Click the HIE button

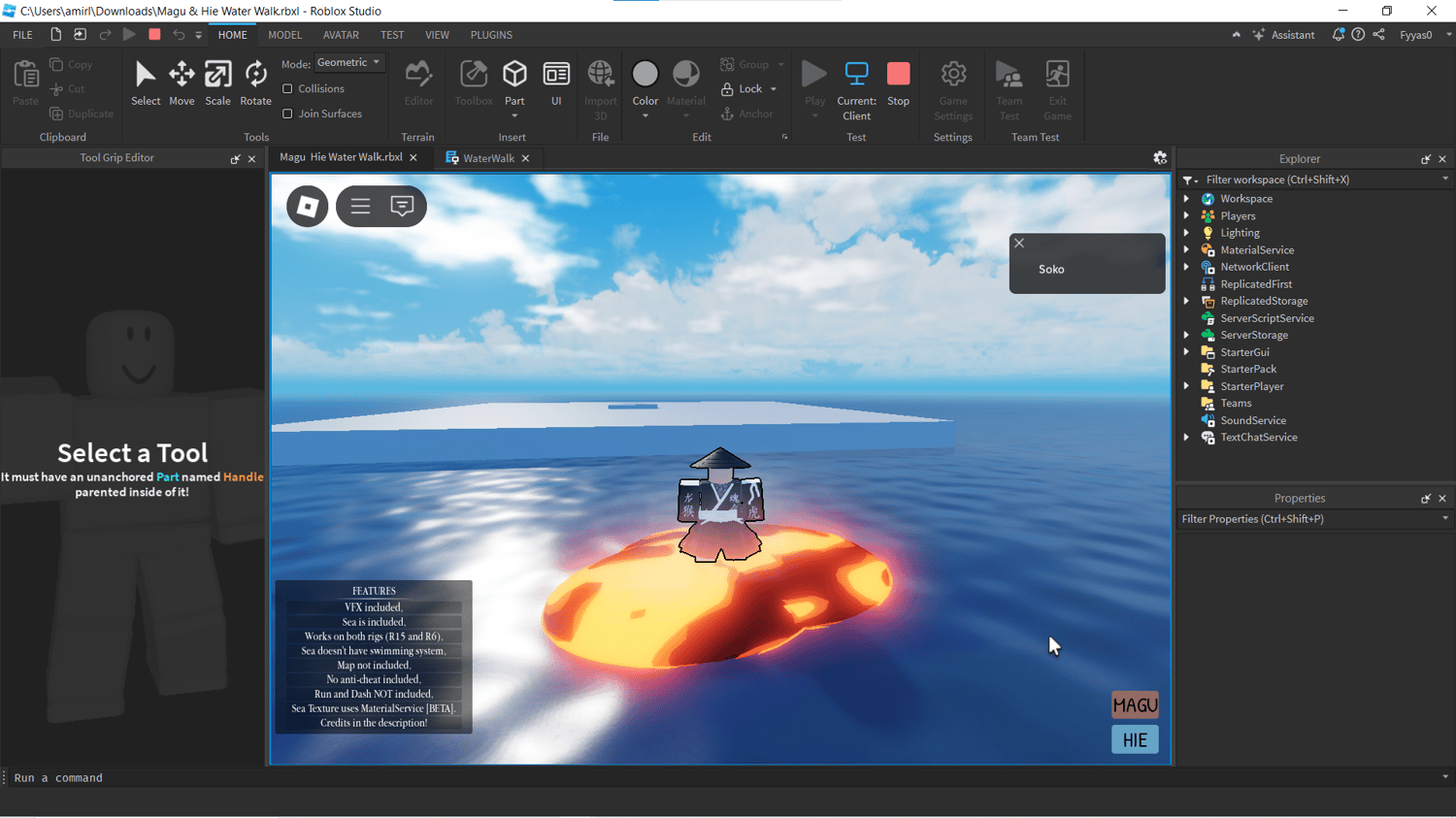[x=1135, y=740]
